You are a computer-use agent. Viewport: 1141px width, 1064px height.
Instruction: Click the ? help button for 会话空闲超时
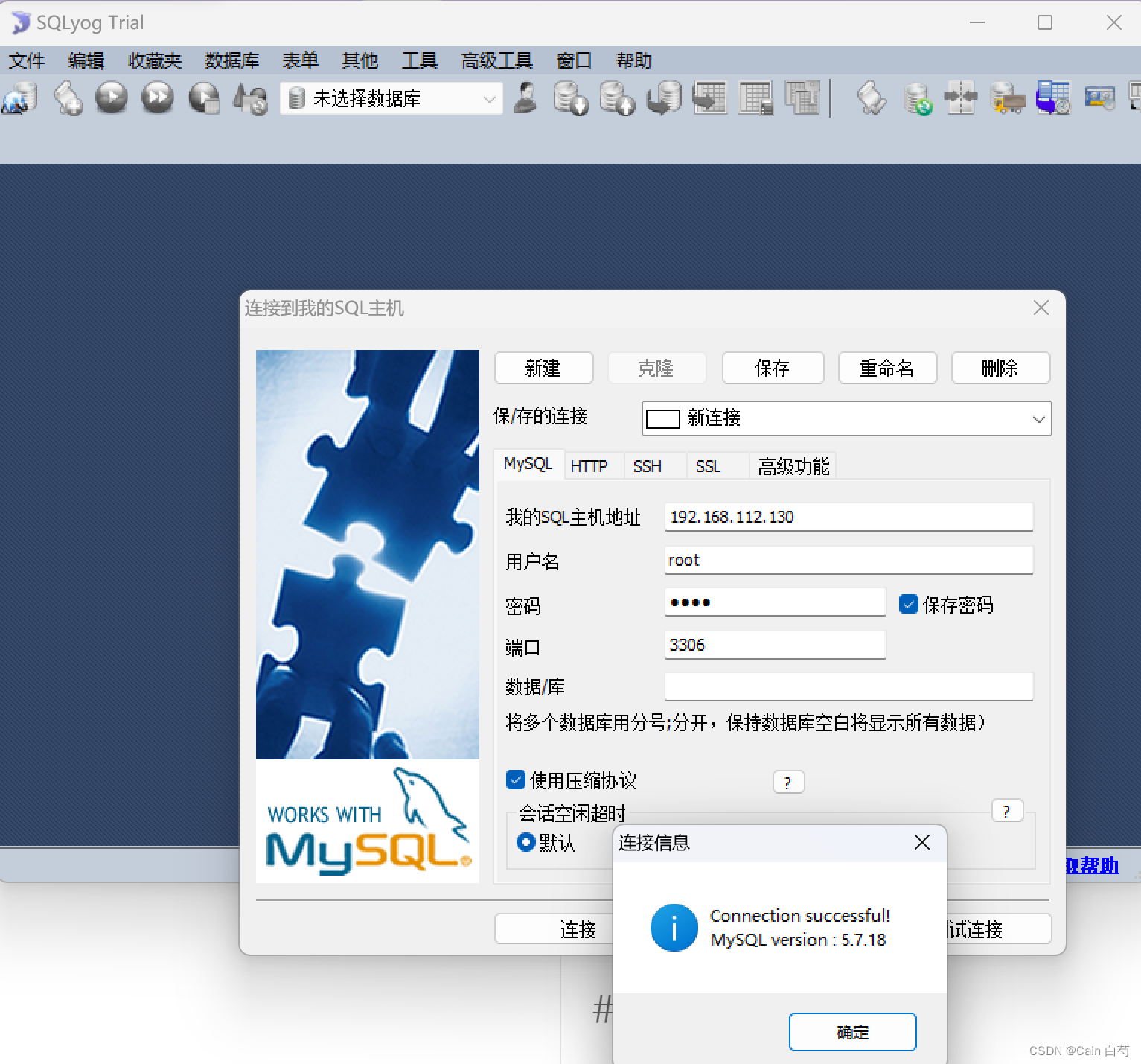click(1008, 810)
